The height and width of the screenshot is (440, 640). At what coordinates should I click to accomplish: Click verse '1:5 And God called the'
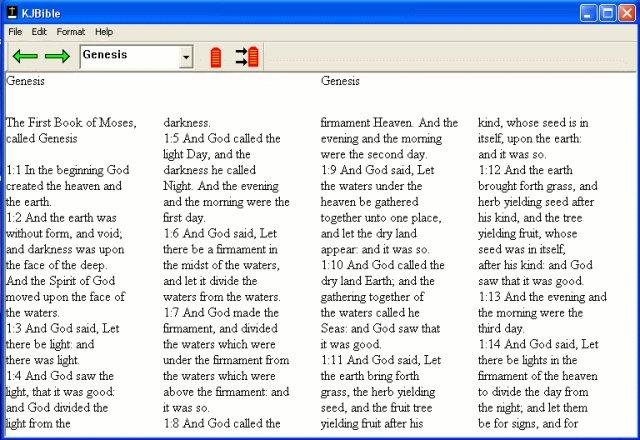pos(222,138)
